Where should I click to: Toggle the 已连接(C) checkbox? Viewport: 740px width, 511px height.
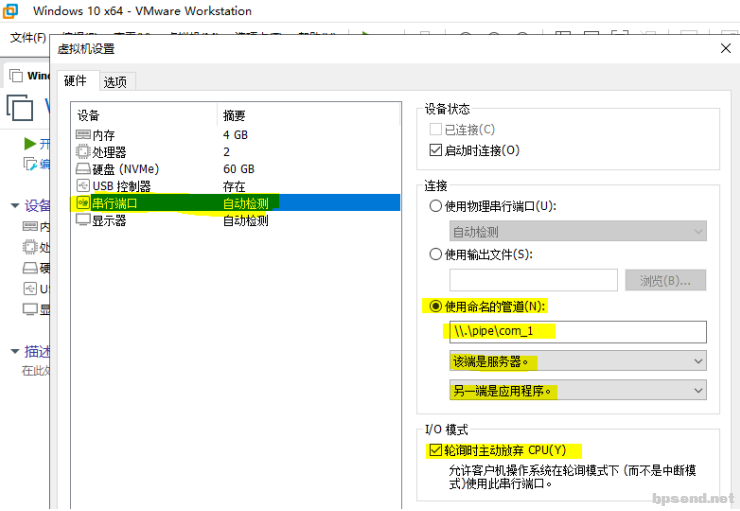click(436, 129)
